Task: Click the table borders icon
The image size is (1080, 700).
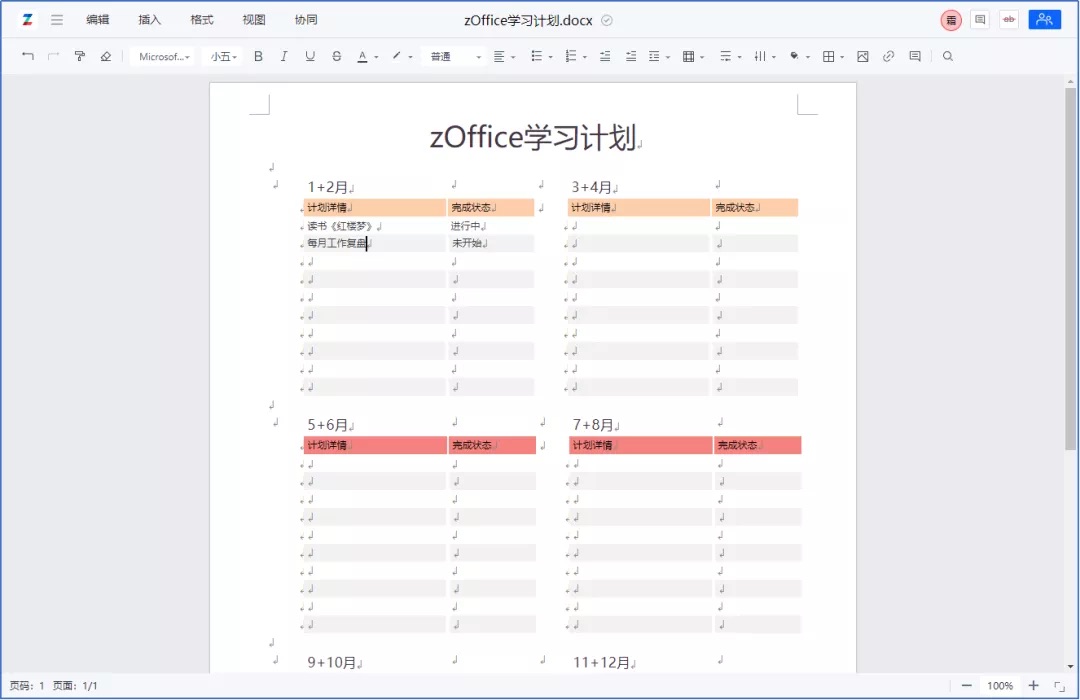Action: (x=829, y=56)
